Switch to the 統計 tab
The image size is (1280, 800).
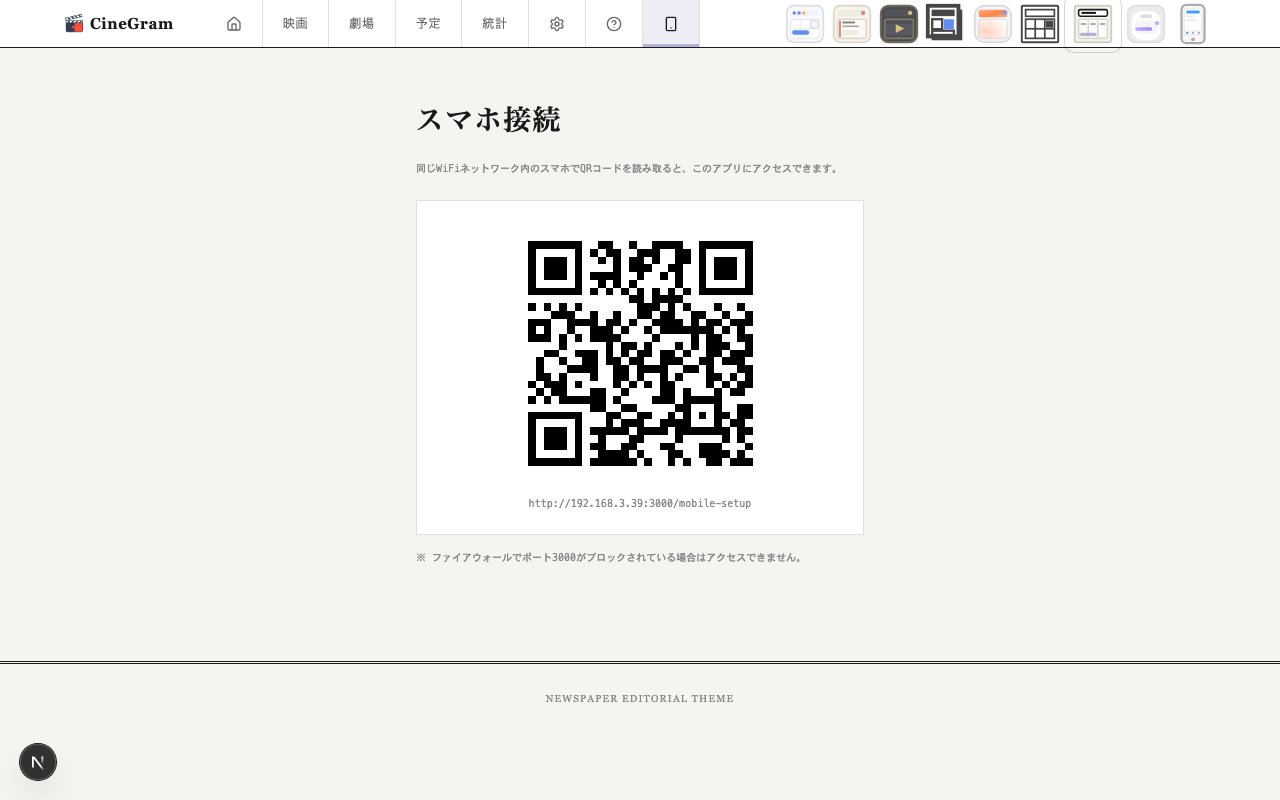494,23
